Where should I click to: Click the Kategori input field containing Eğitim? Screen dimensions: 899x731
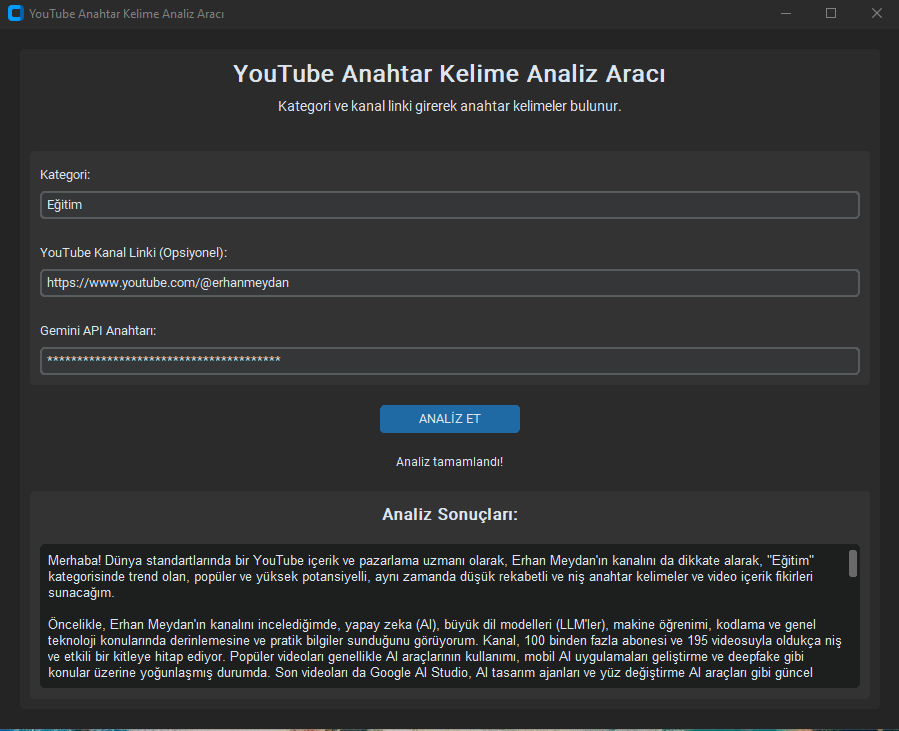click(x=450, y=205)
